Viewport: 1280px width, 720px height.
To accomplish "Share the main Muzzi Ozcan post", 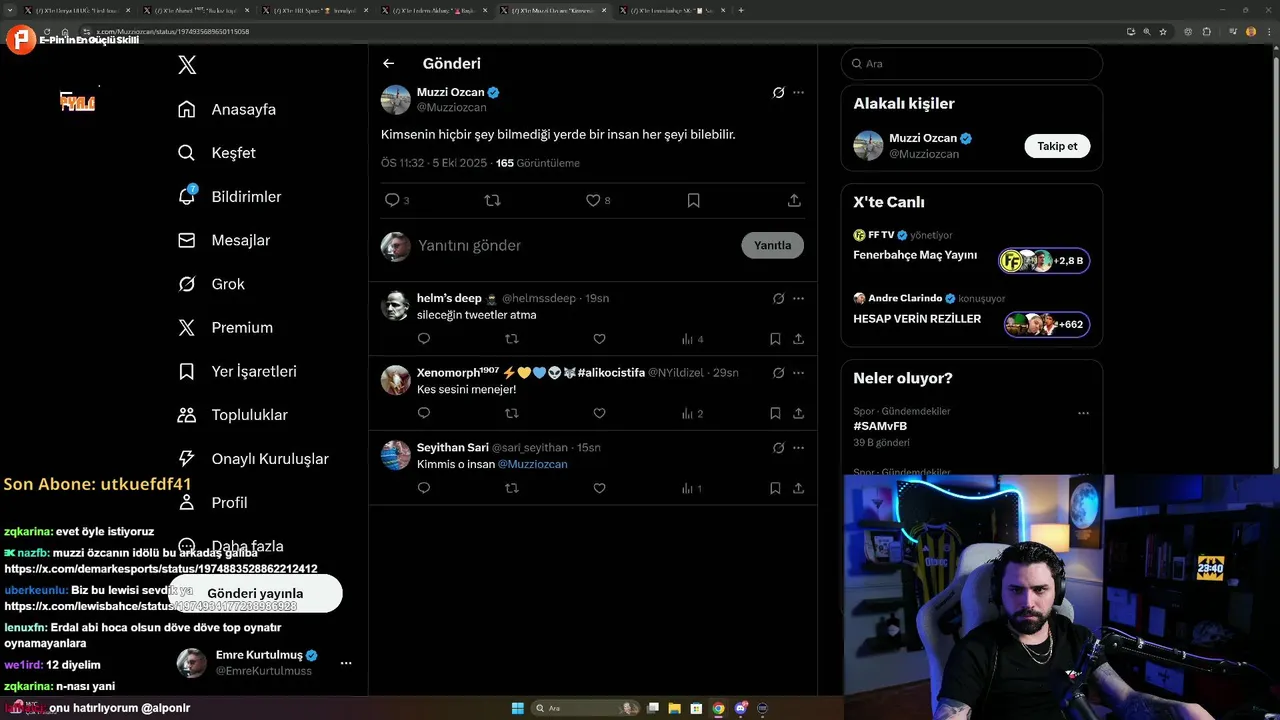I will [x=794, y=200].
